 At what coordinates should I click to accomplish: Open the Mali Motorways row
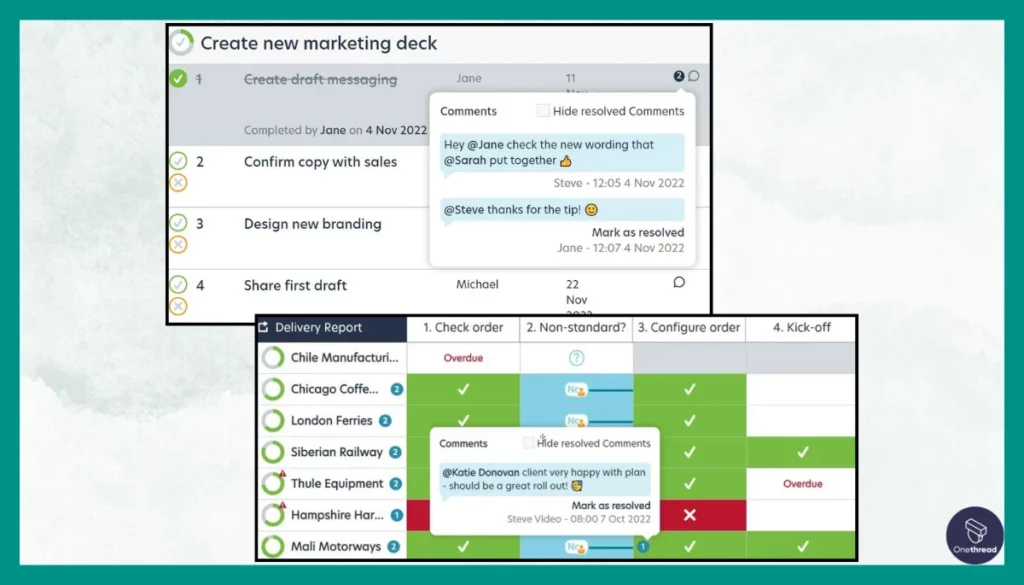coord(336,546)
